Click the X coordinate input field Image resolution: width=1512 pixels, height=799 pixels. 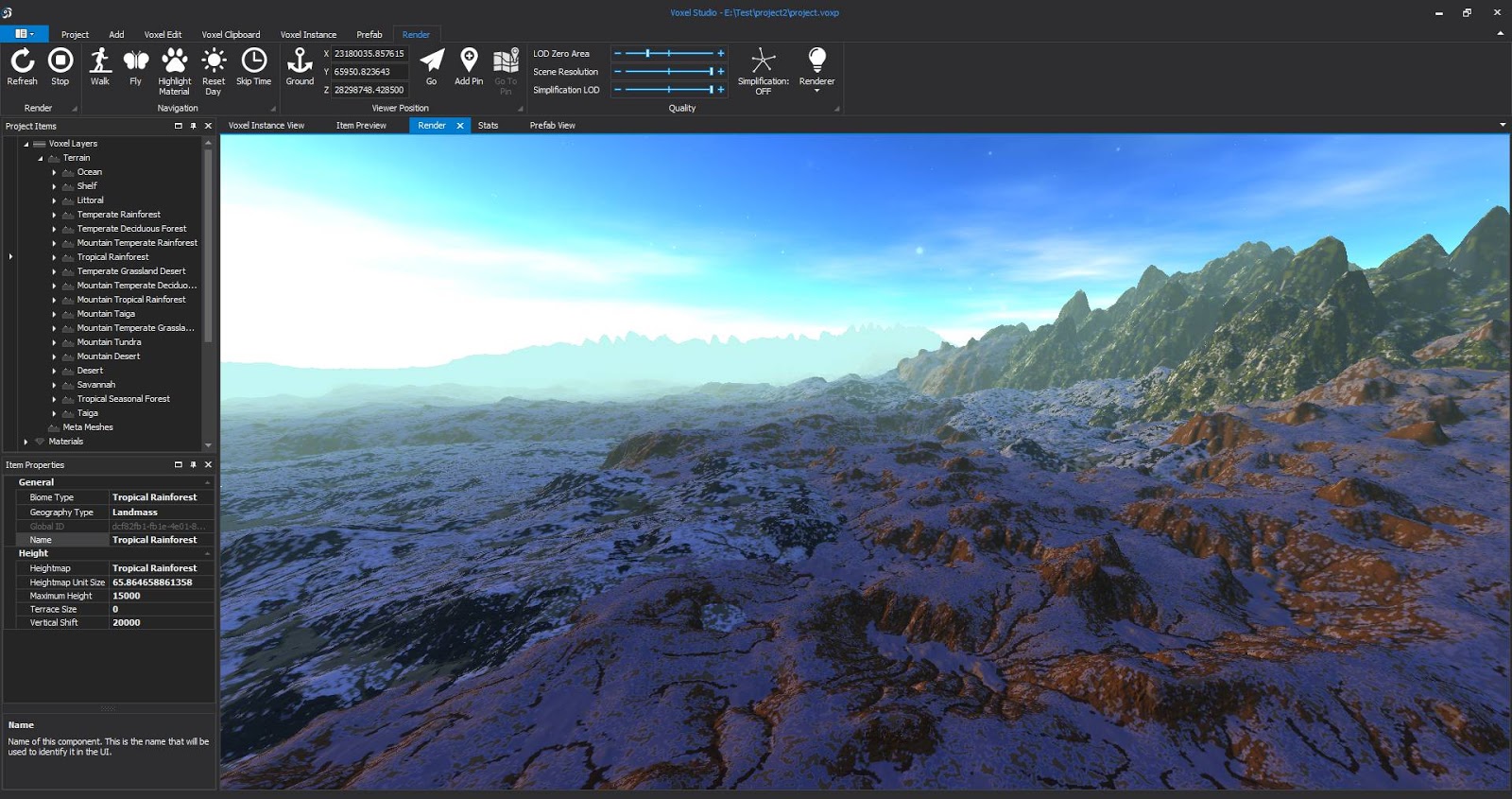click(x=369, y=54)
